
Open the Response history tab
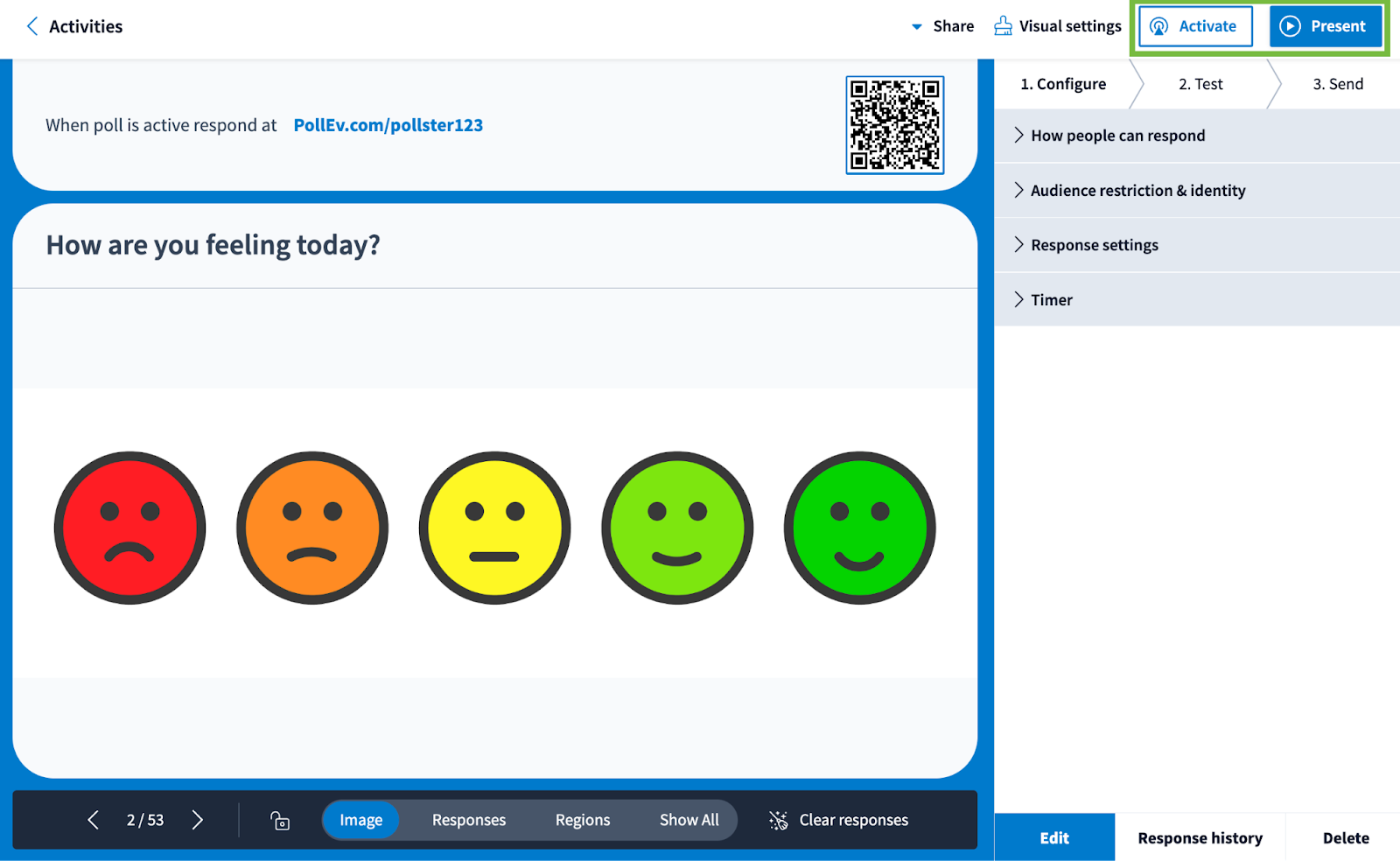1200,837
